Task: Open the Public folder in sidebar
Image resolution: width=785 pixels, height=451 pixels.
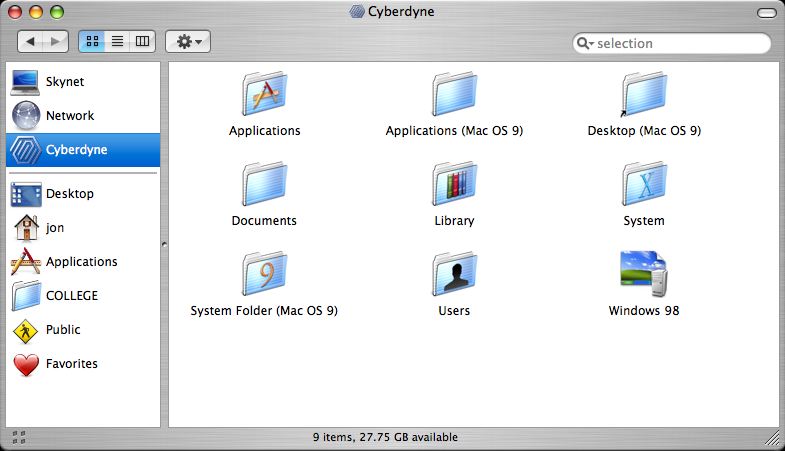Action: [x=83, y=330]
